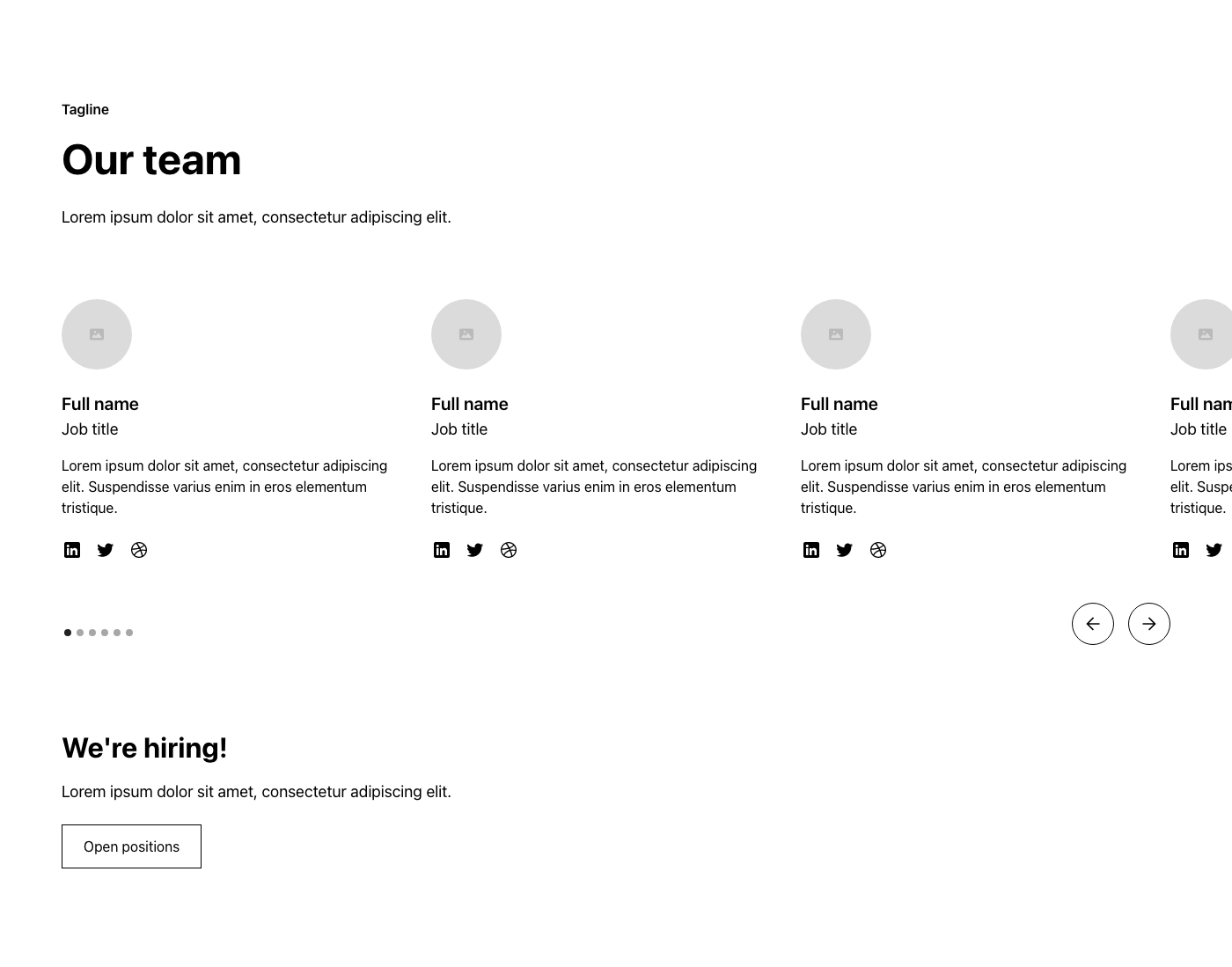Image resolution: width=1232 pixels, height=967 pixels.
Task: Select the first carousel pagination dot
Action: (68, 633)
